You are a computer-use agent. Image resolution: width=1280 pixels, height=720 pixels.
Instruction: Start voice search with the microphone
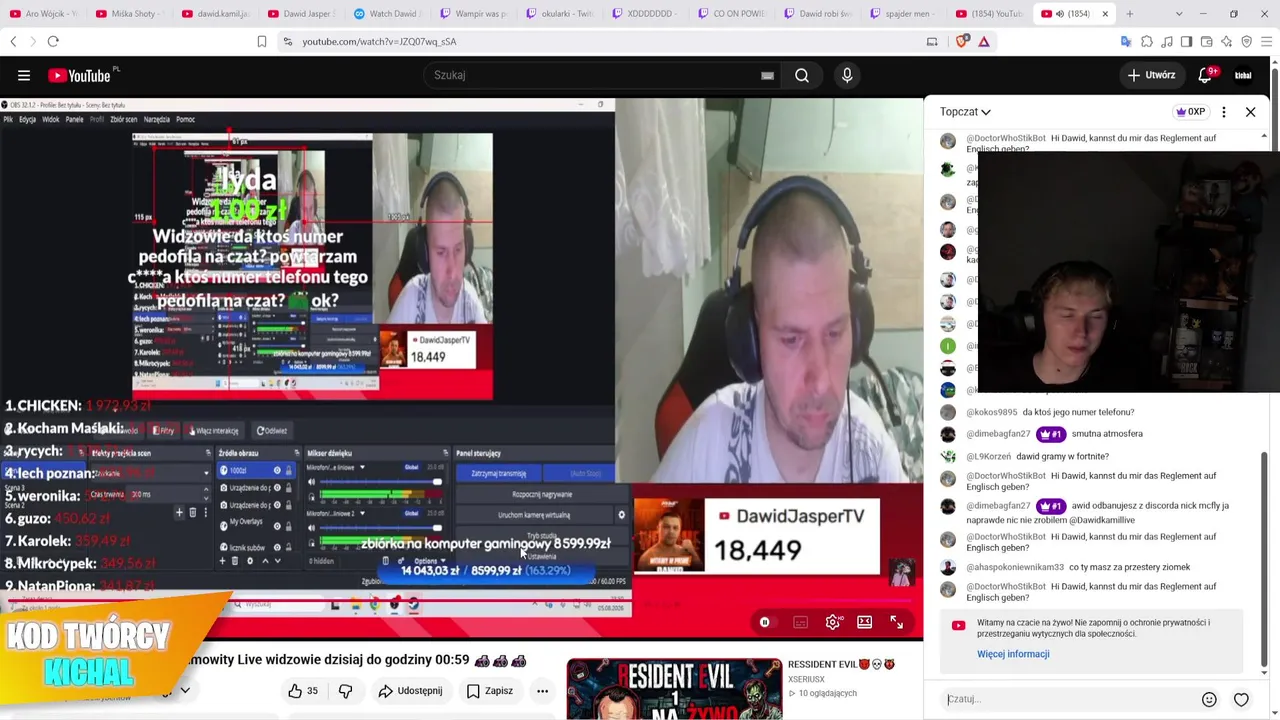pyautogui.click(x=847, y=75)
